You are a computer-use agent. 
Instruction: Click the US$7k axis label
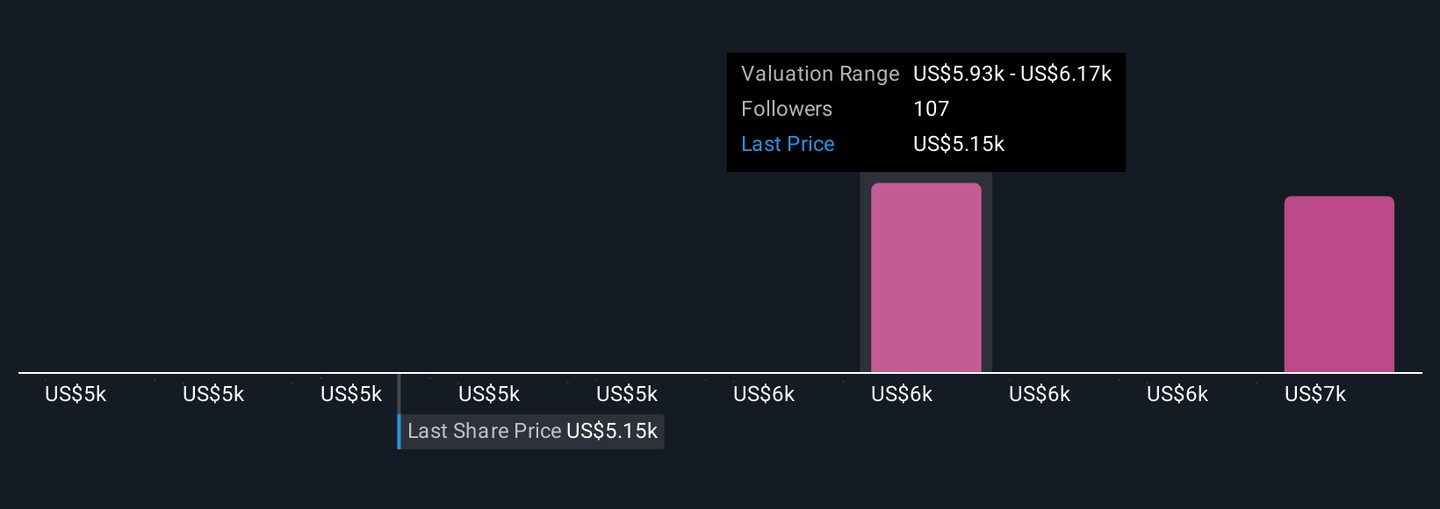click(1315, 394)
